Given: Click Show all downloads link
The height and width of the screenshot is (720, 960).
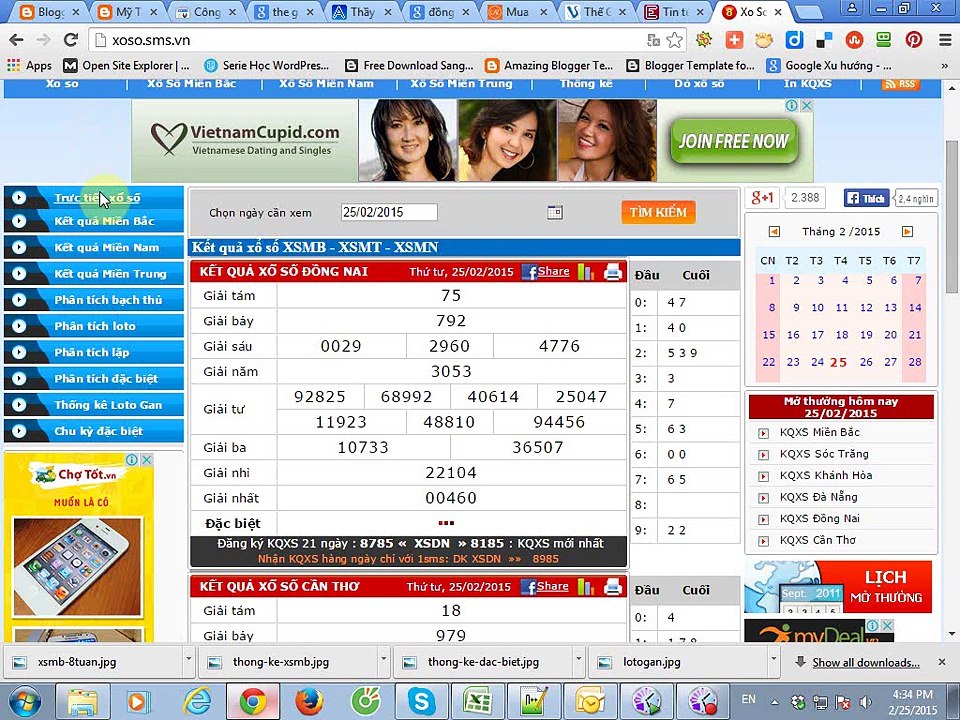Looking at the screenshot, I should (866, 662).
